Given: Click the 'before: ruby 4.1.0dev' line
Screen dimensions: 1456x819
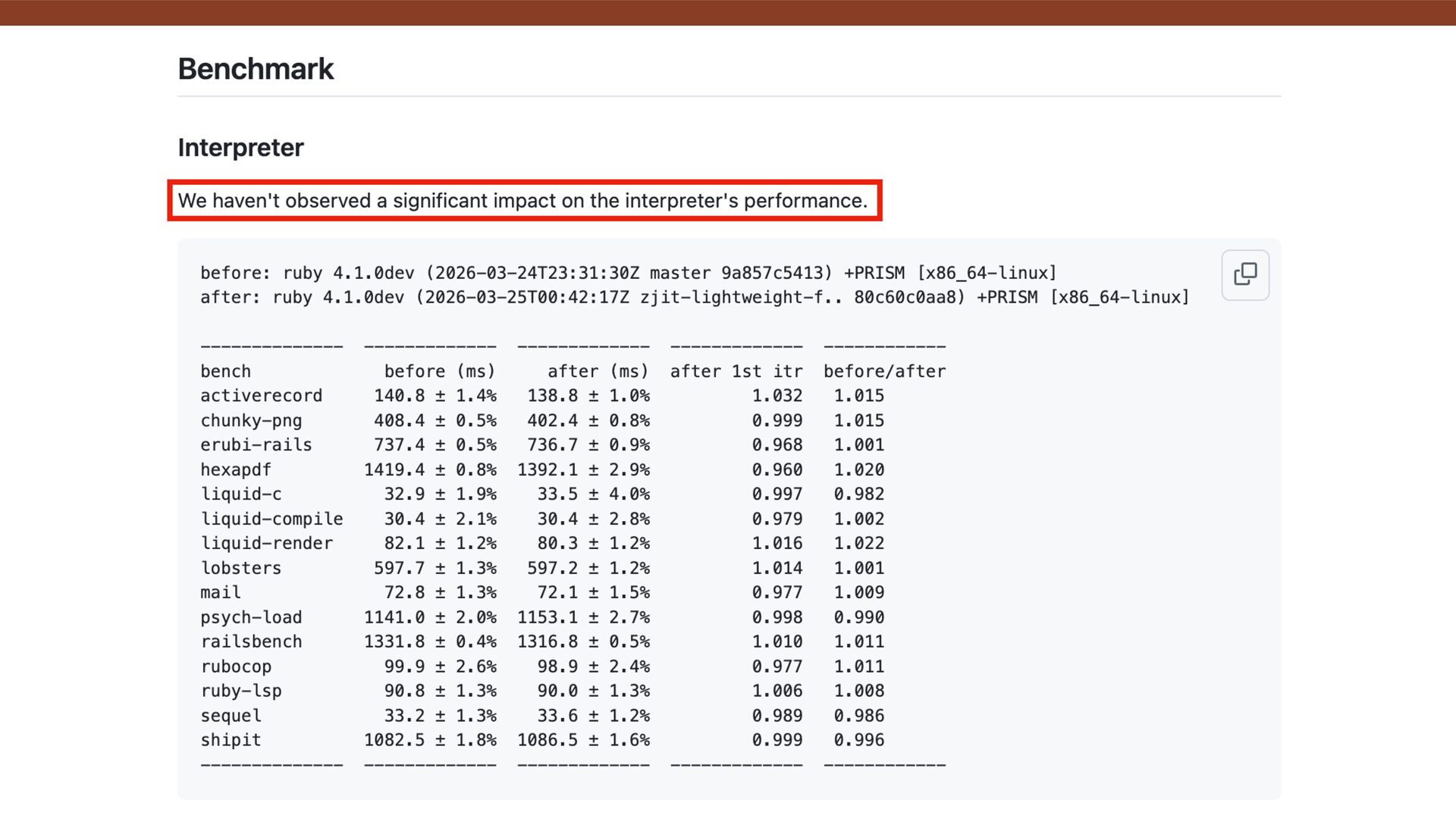Looking at the screenshot, I should (628, 273).
